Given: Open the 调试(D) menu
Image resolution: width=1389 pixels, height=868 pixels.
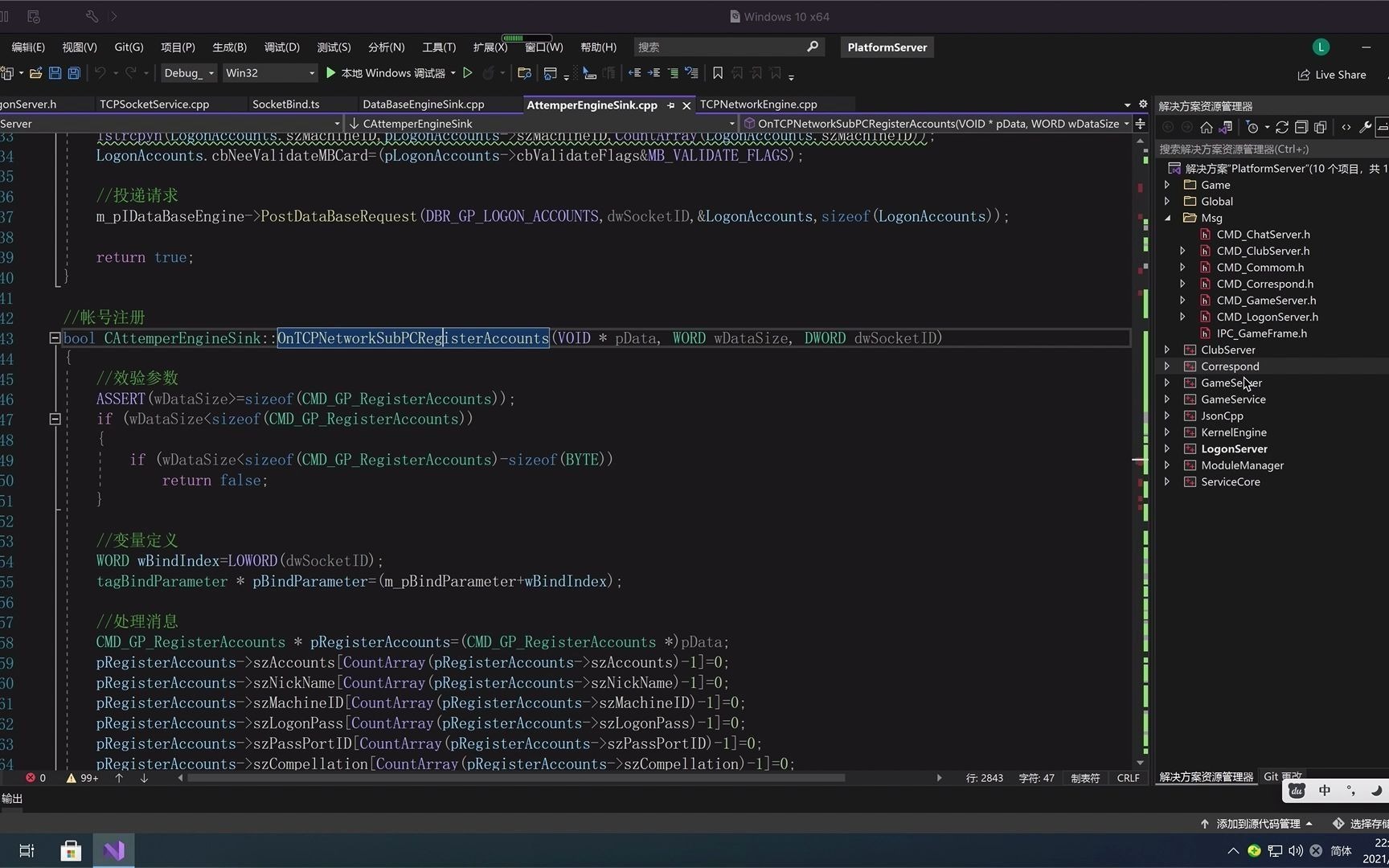Looking at the screenshot, I should (x=281, y=47).
